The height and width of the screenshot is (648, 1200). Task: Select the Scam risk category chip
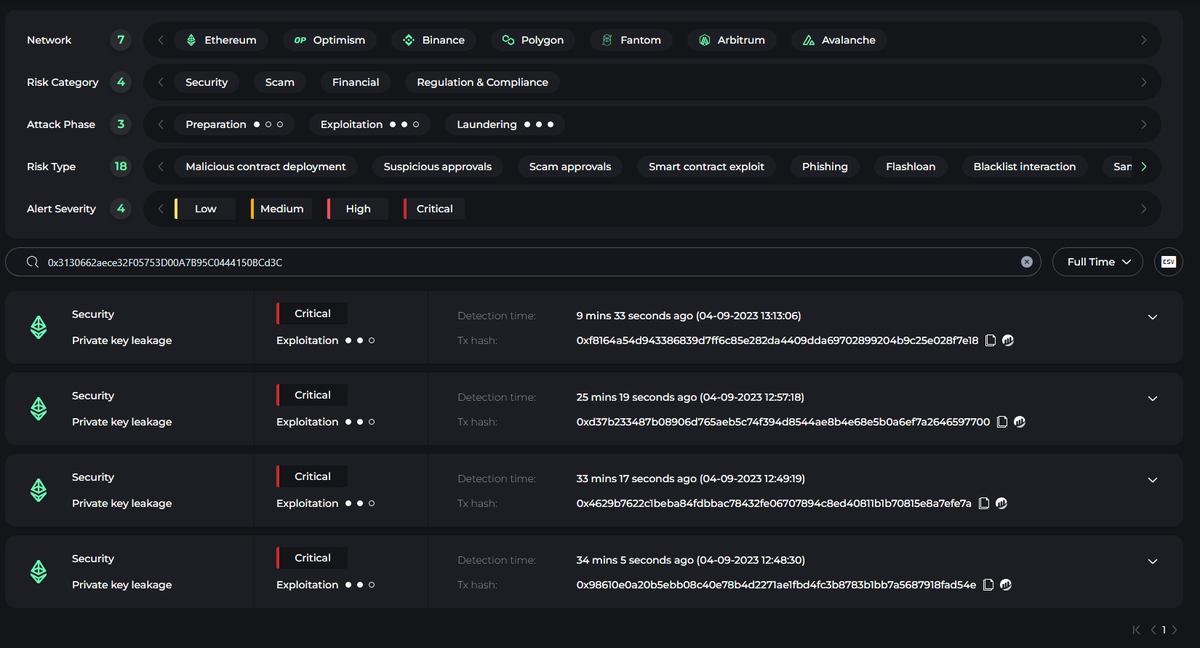pyautogui.click(x=280, y=83)
